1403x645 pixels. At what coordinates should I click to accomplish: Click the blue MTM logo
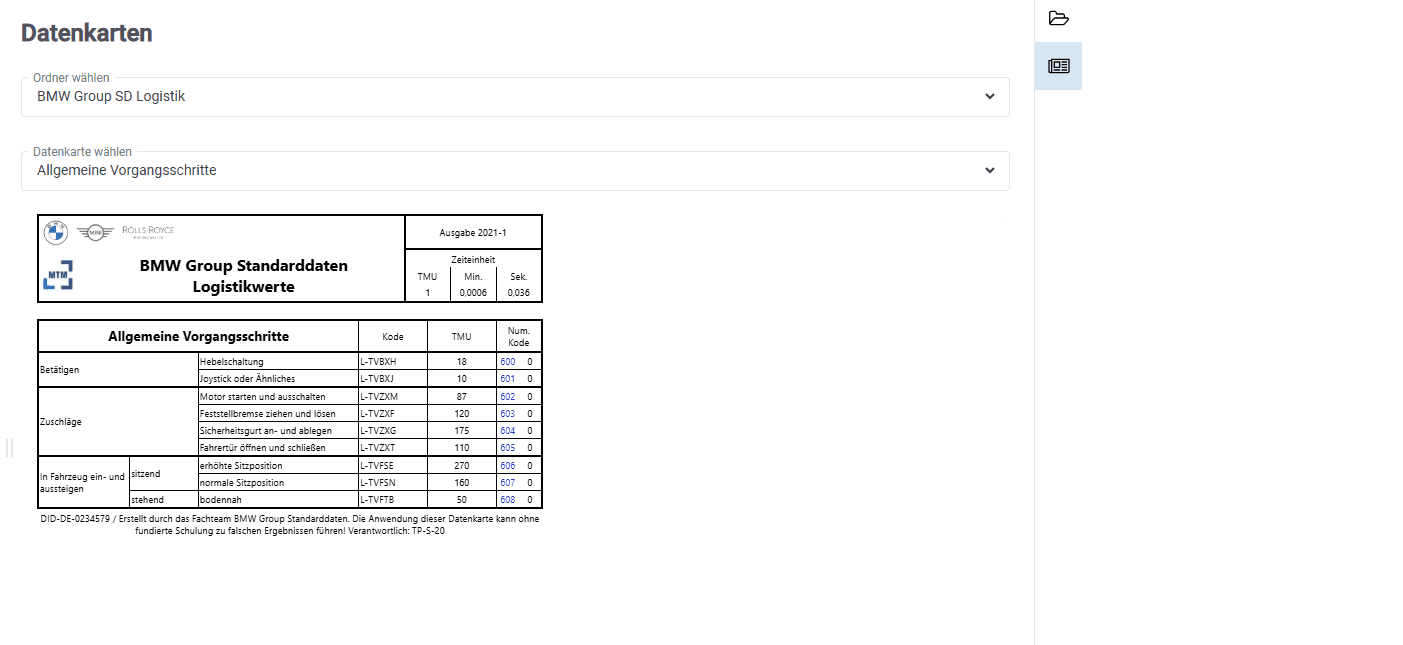(58, 275)
